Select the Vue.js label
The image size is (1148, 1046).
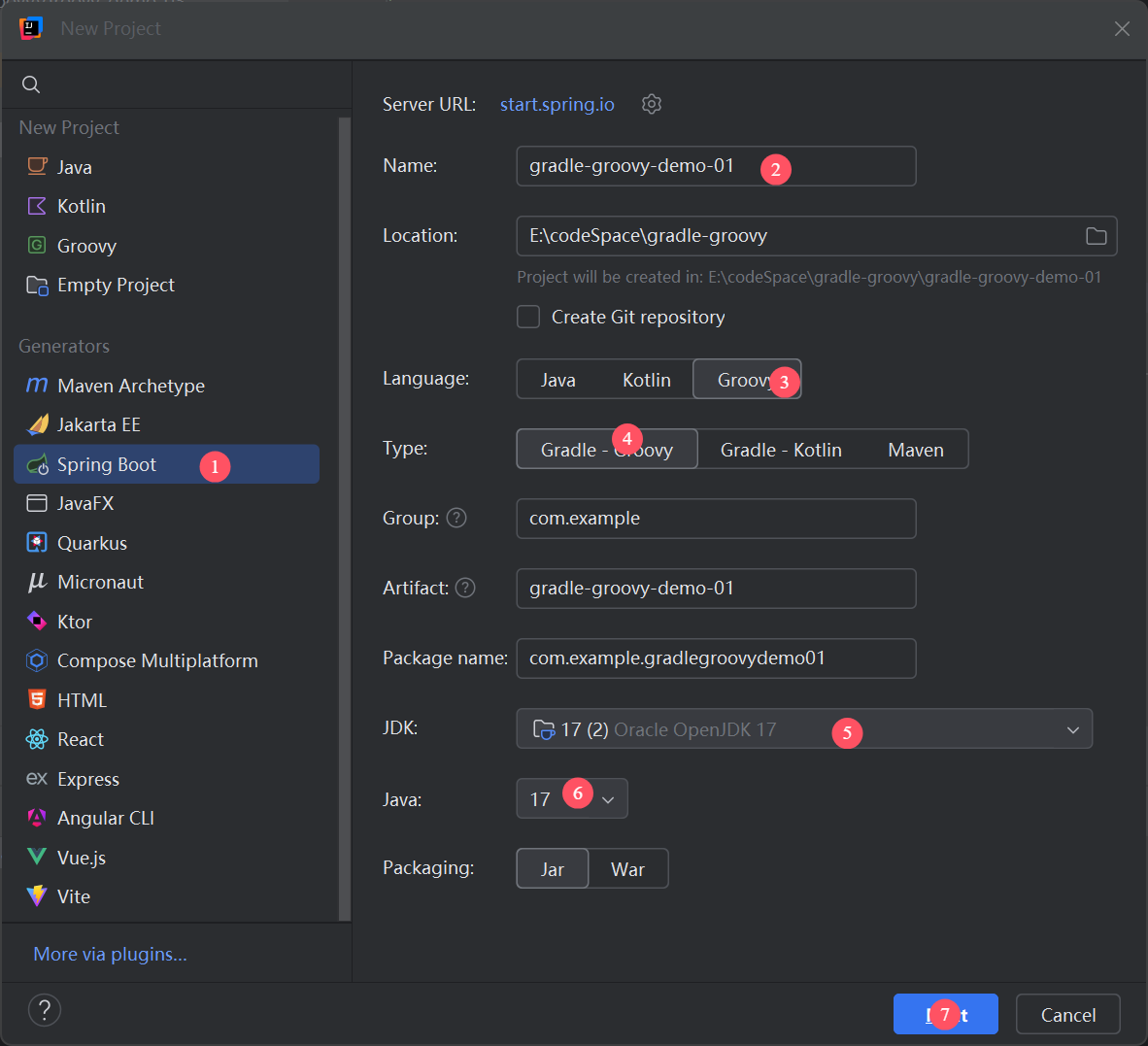click(82, 858)
